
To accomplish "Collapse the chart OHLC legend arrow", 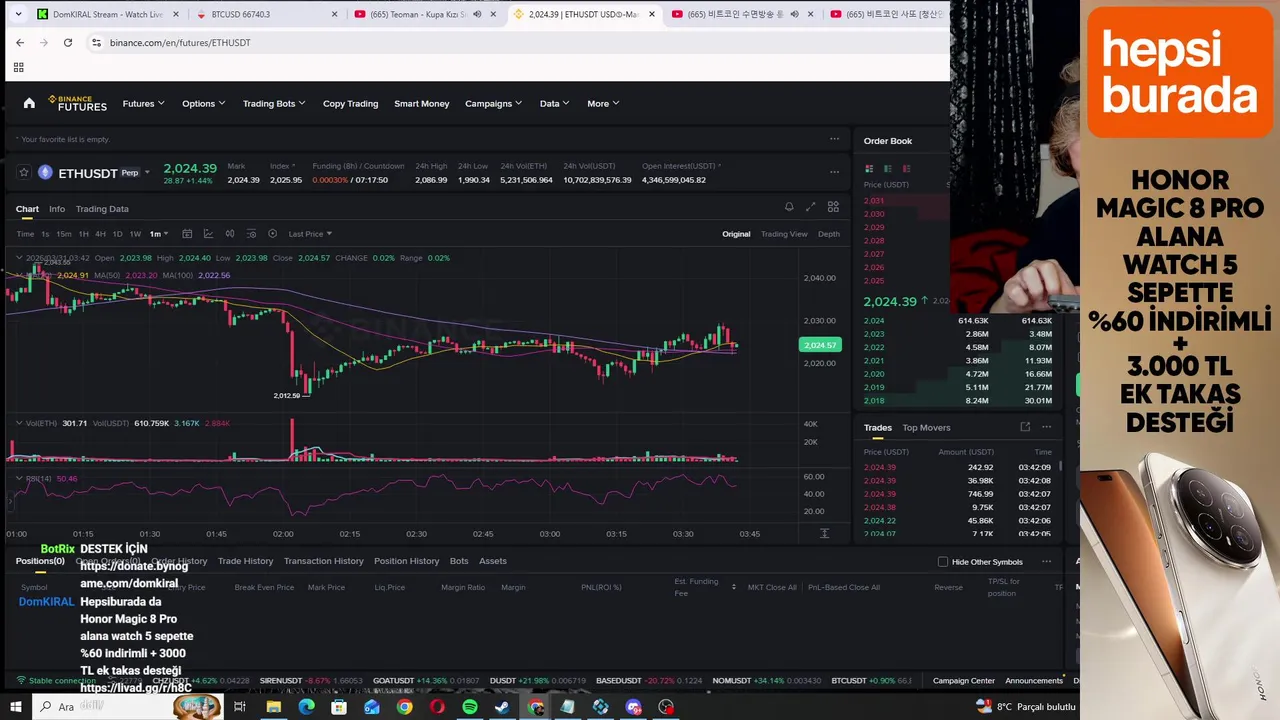I will [18, 258].
